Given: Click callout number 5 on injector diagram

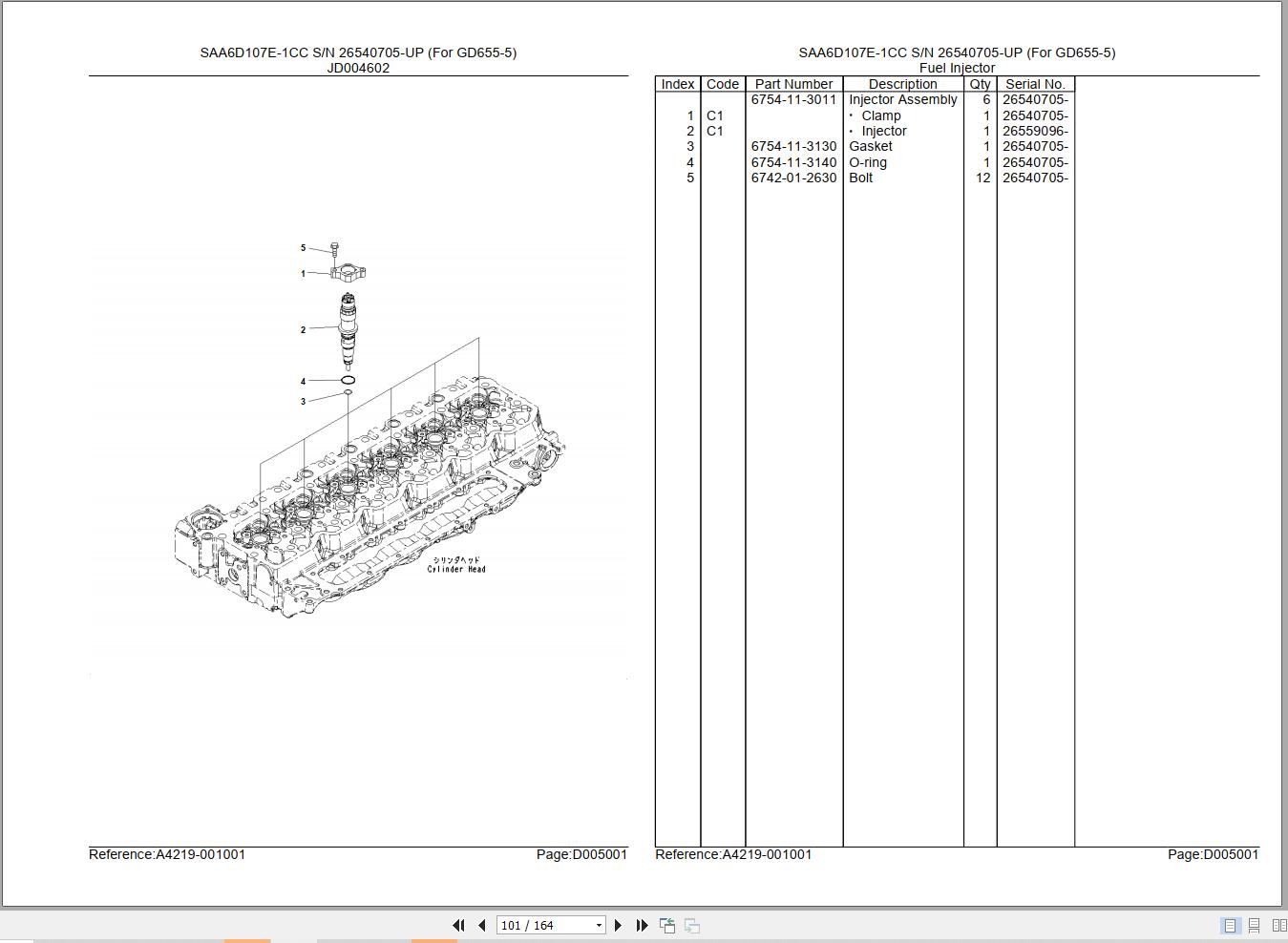Looking at the screenshot, I should click(x=304, y=248).
